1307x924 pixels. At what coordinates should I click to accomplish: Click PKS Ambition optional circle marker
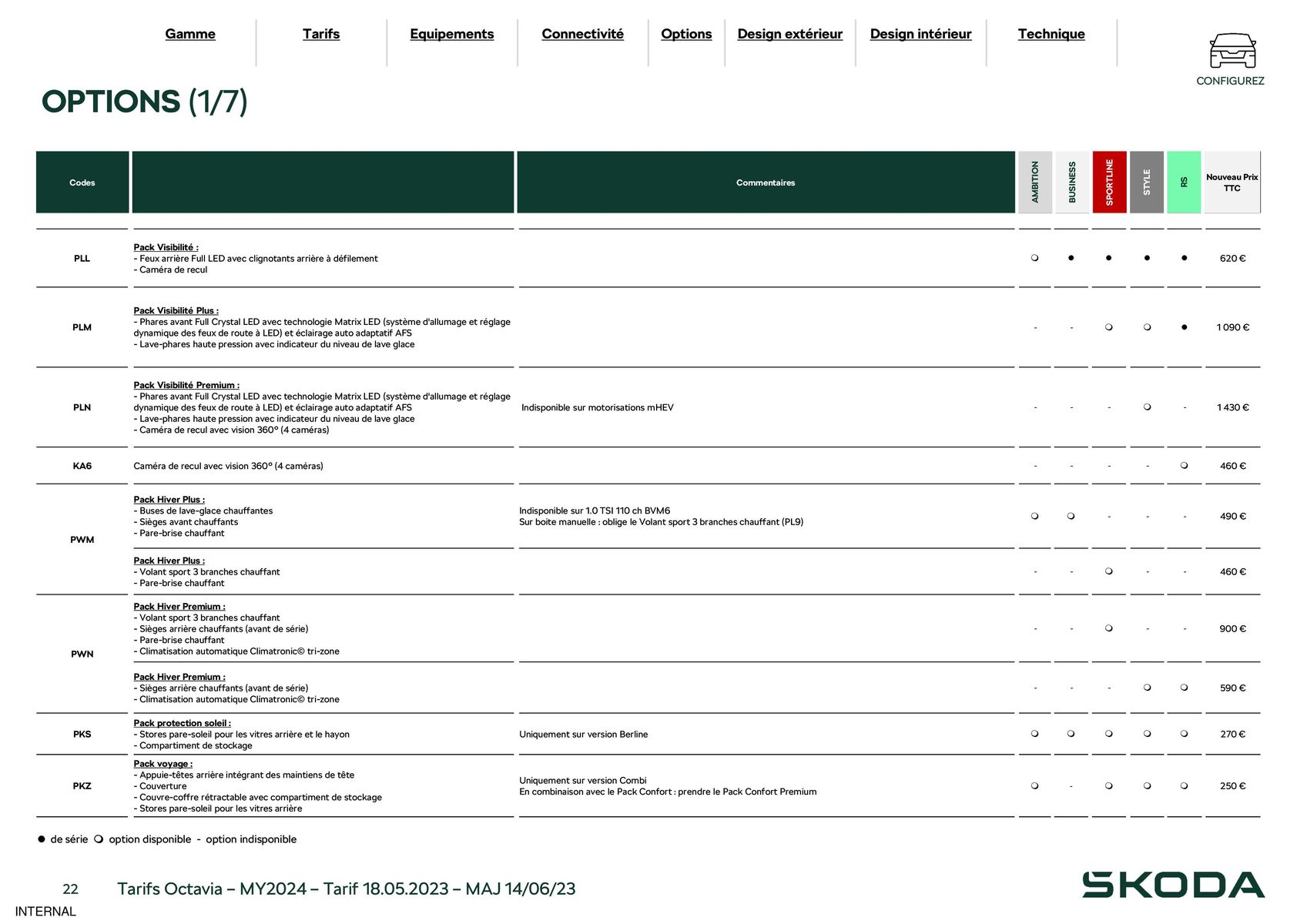(1035, 734)
